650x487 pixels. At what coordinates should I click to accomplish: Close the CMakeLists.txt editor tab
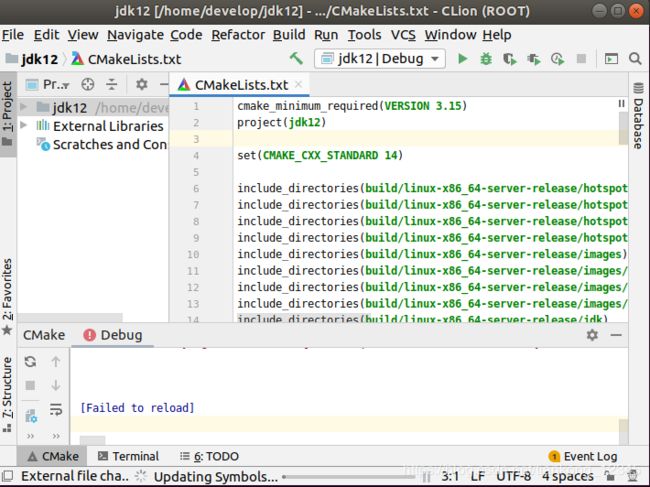click(x=298, y=85)
